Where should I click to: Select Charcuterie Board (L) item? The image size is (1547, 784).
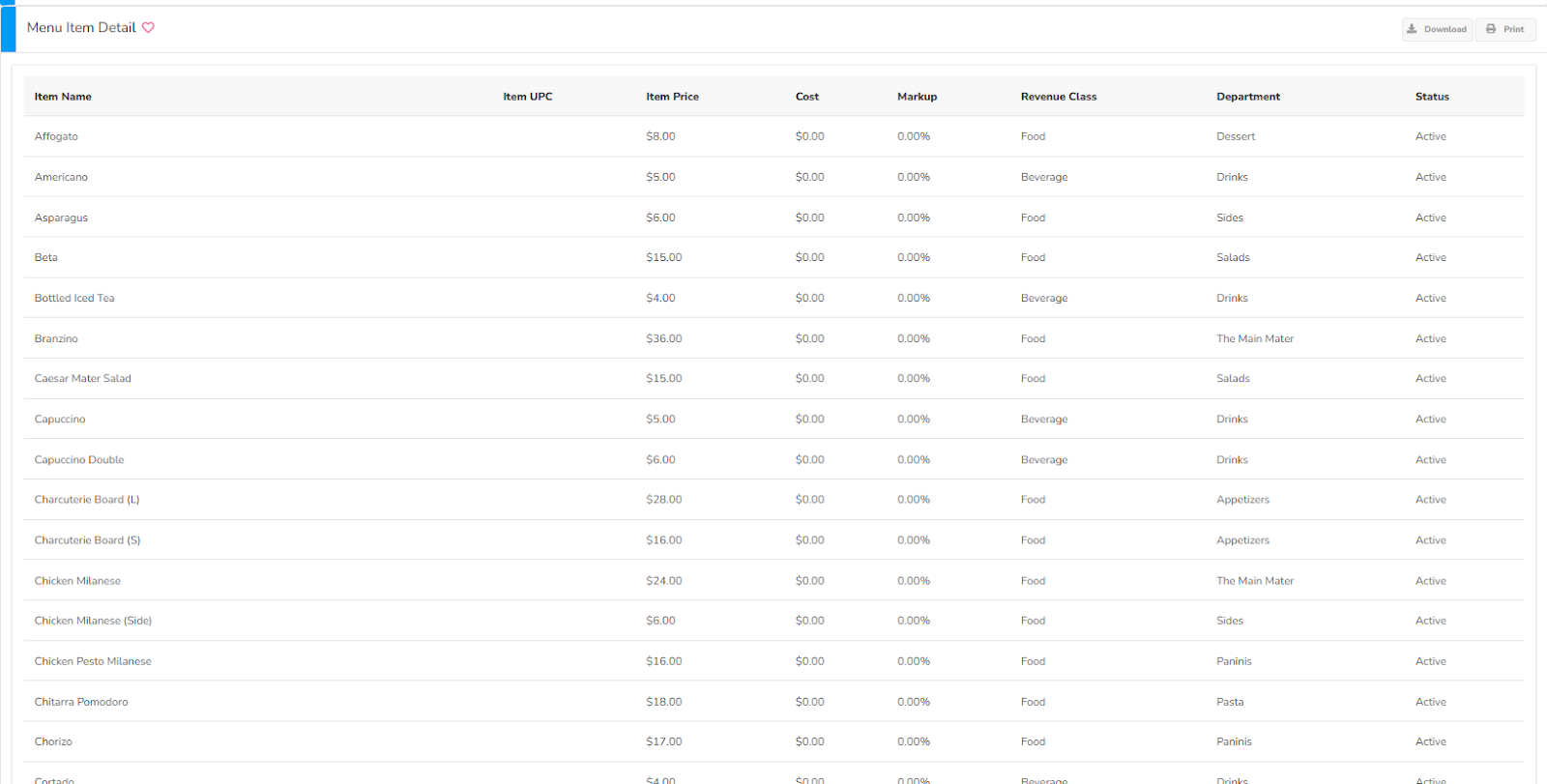[87, 500]
